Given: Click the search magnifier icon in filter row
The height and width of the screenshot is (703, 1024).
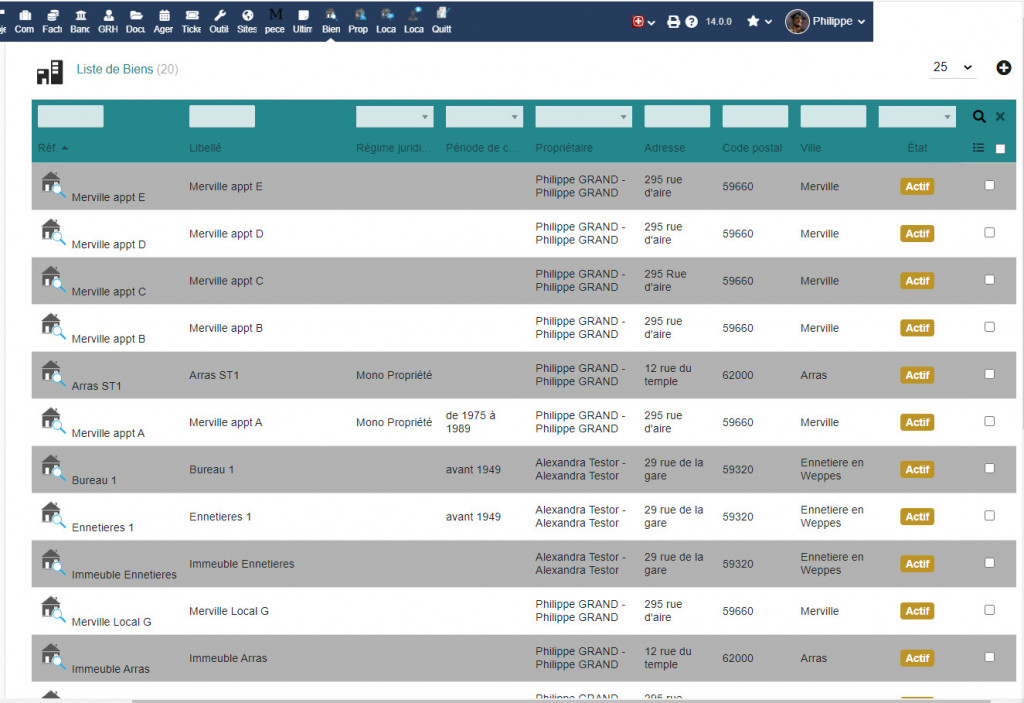Looking at the screenshot, I should (979, 117).
